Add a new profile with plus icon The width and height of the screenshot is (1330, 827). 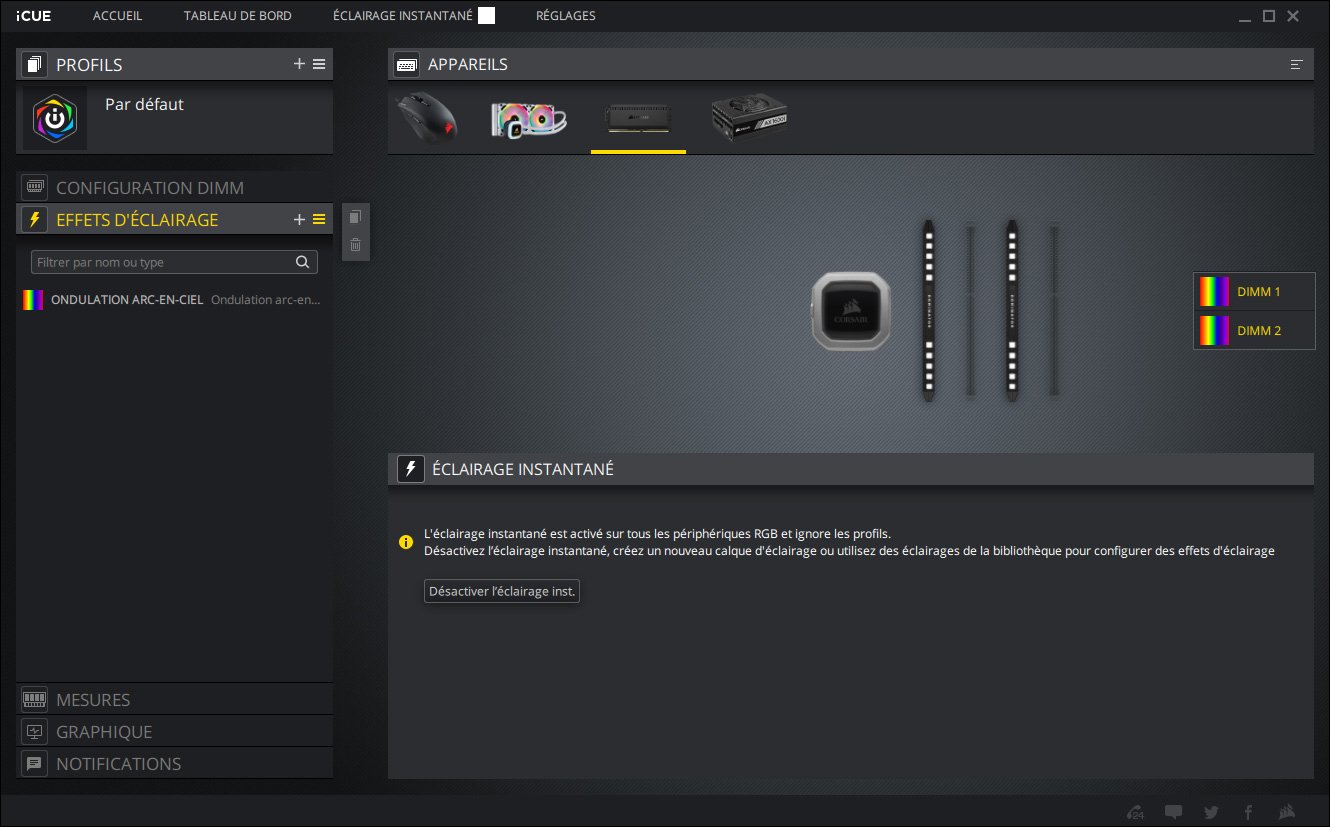click(299, 64)
